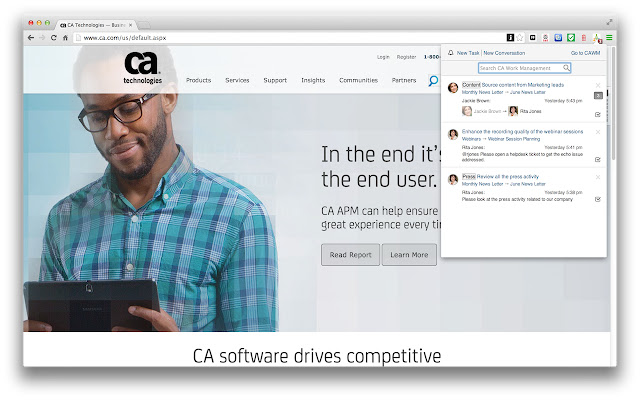Image resolution: width=640 pixels, height=400 pixels.
Task: Click the Go to CAWM link
Action: [x=585, y=53]
